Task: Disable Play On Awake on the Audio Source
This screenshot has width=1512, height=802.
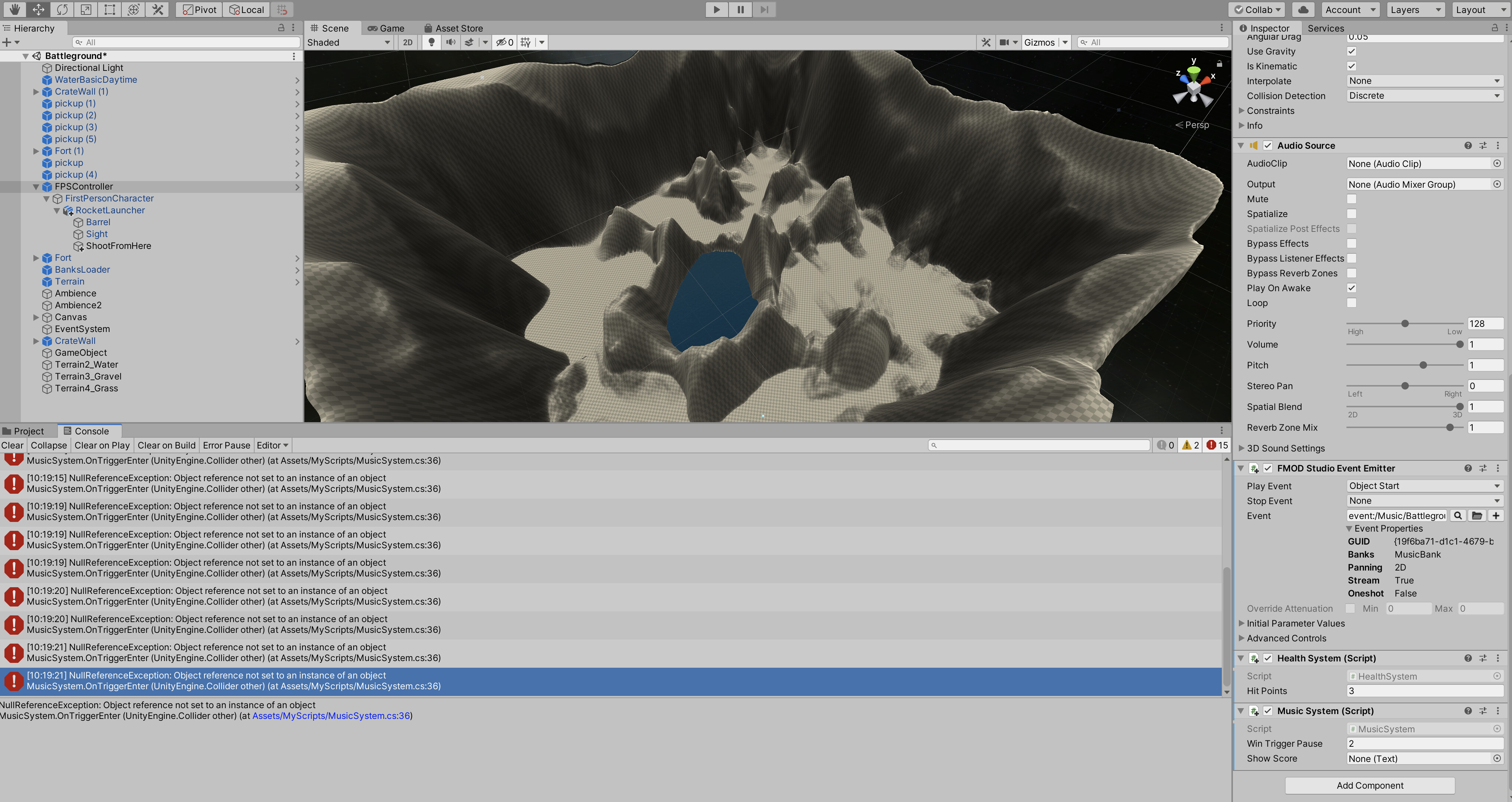Action: (x=1352, y=287)
